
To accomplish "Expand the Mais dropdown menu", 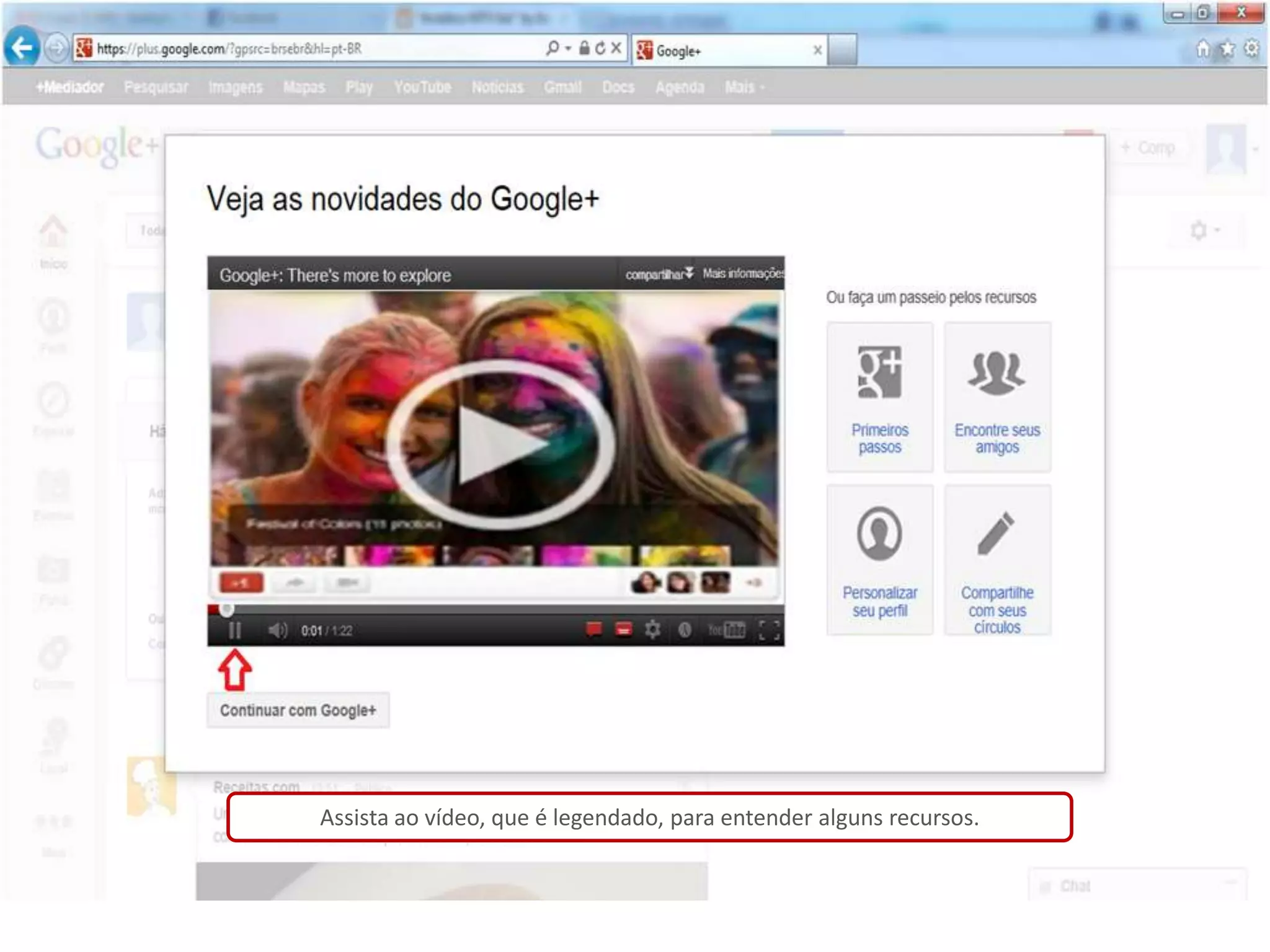I will (x=745, y=87).
